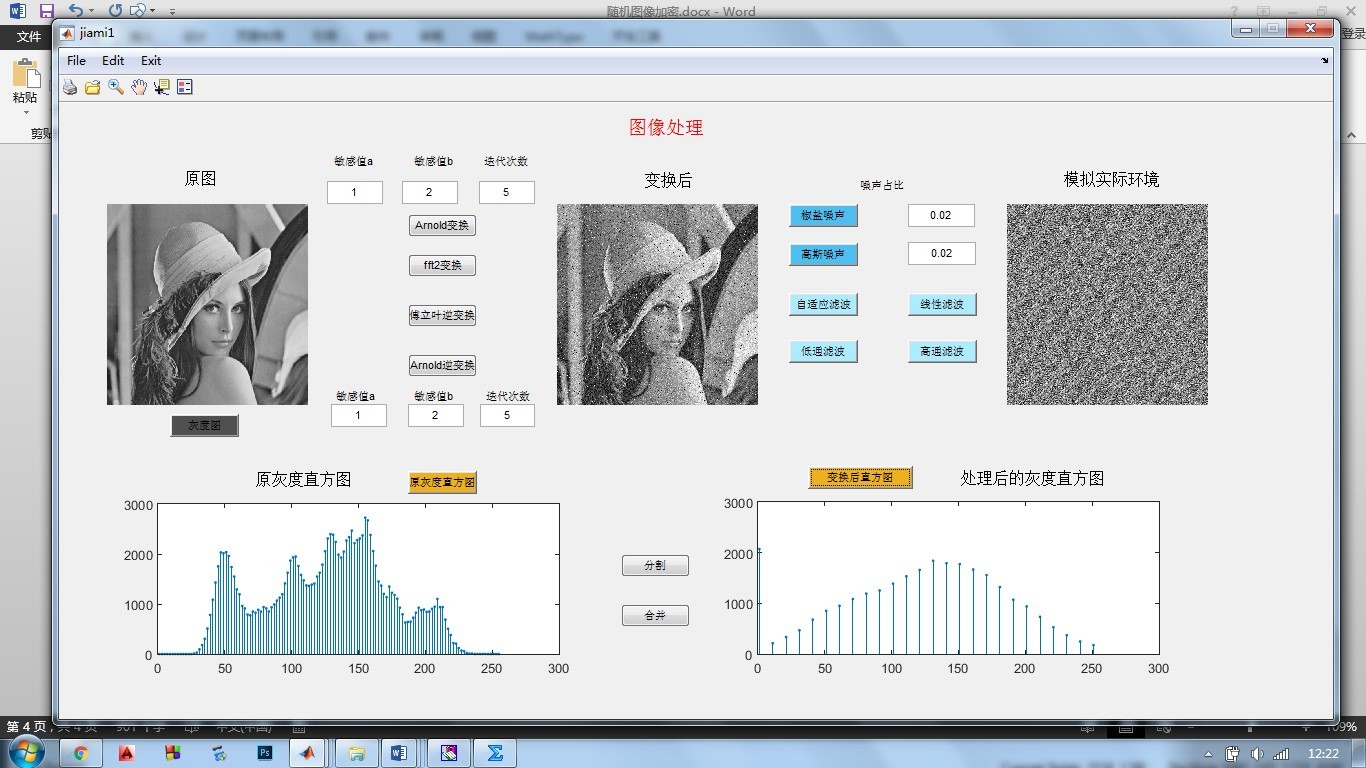The height and width of the screenshot is (768, 1366).
Task: Click the Exit menu
Action: tap(151, 61)
